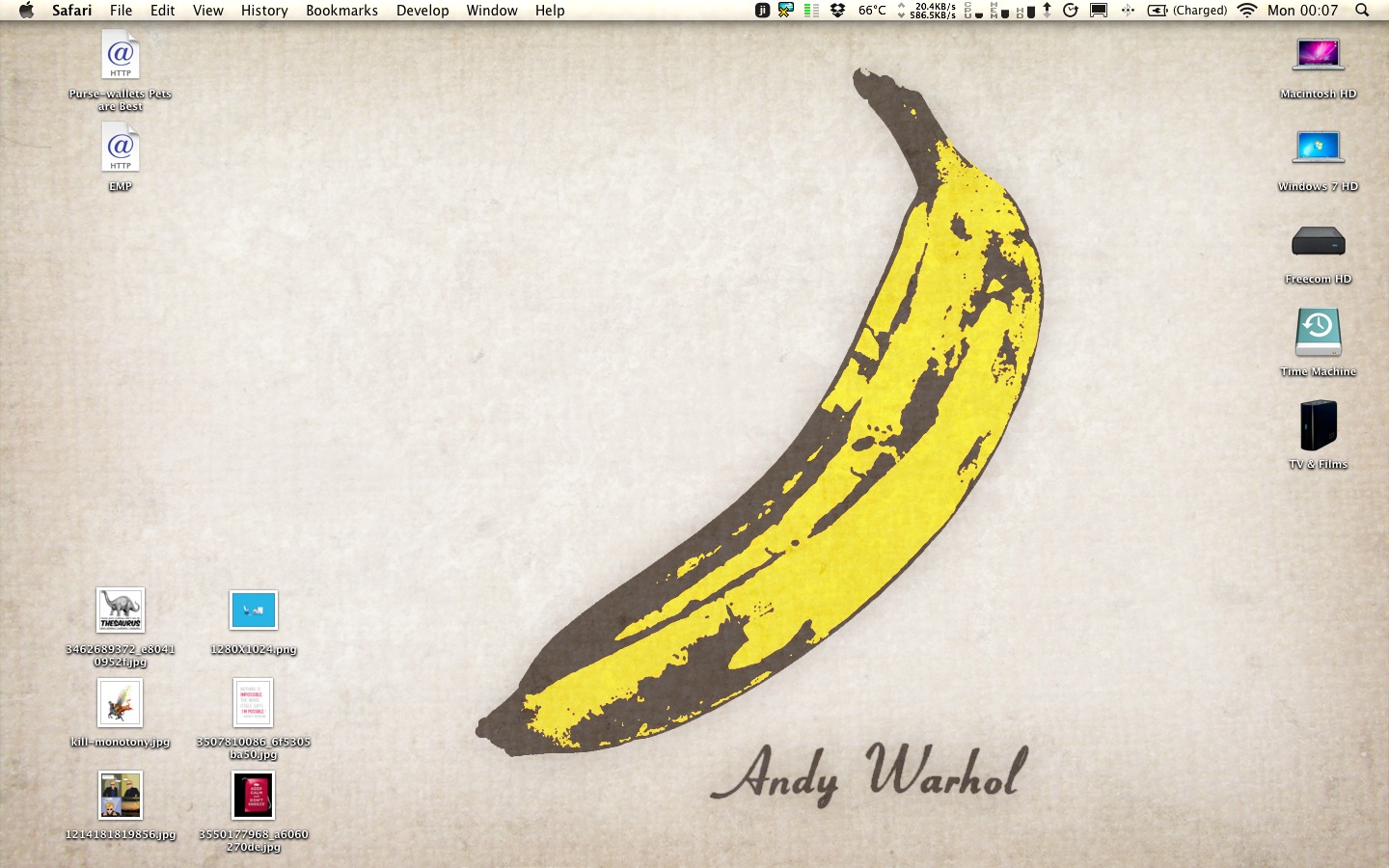Click the HD usage meter in menu bar

click(1025, 11)
